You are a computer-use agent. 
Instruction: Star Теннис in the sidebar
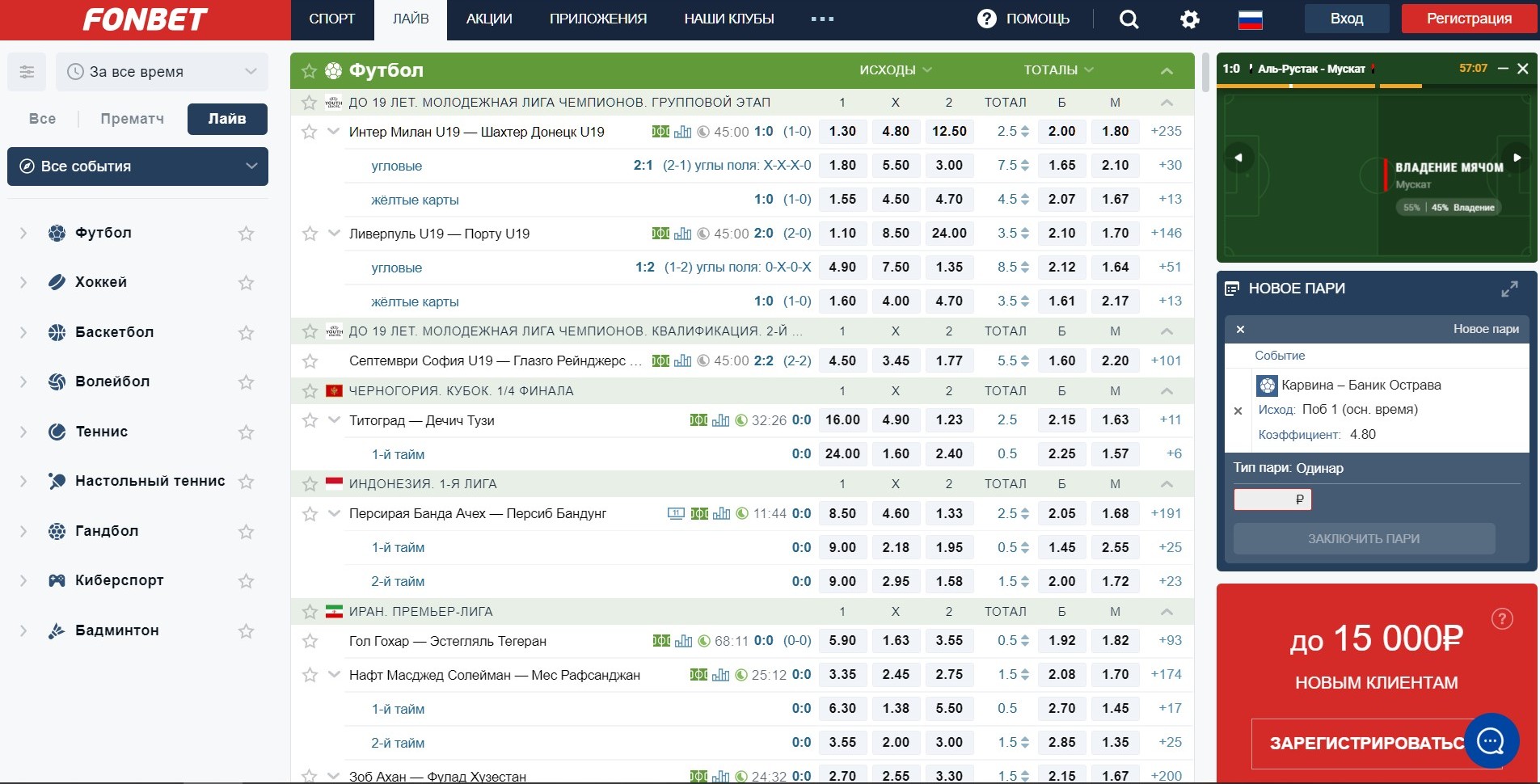pyautogui.click(x=247, y=432)
